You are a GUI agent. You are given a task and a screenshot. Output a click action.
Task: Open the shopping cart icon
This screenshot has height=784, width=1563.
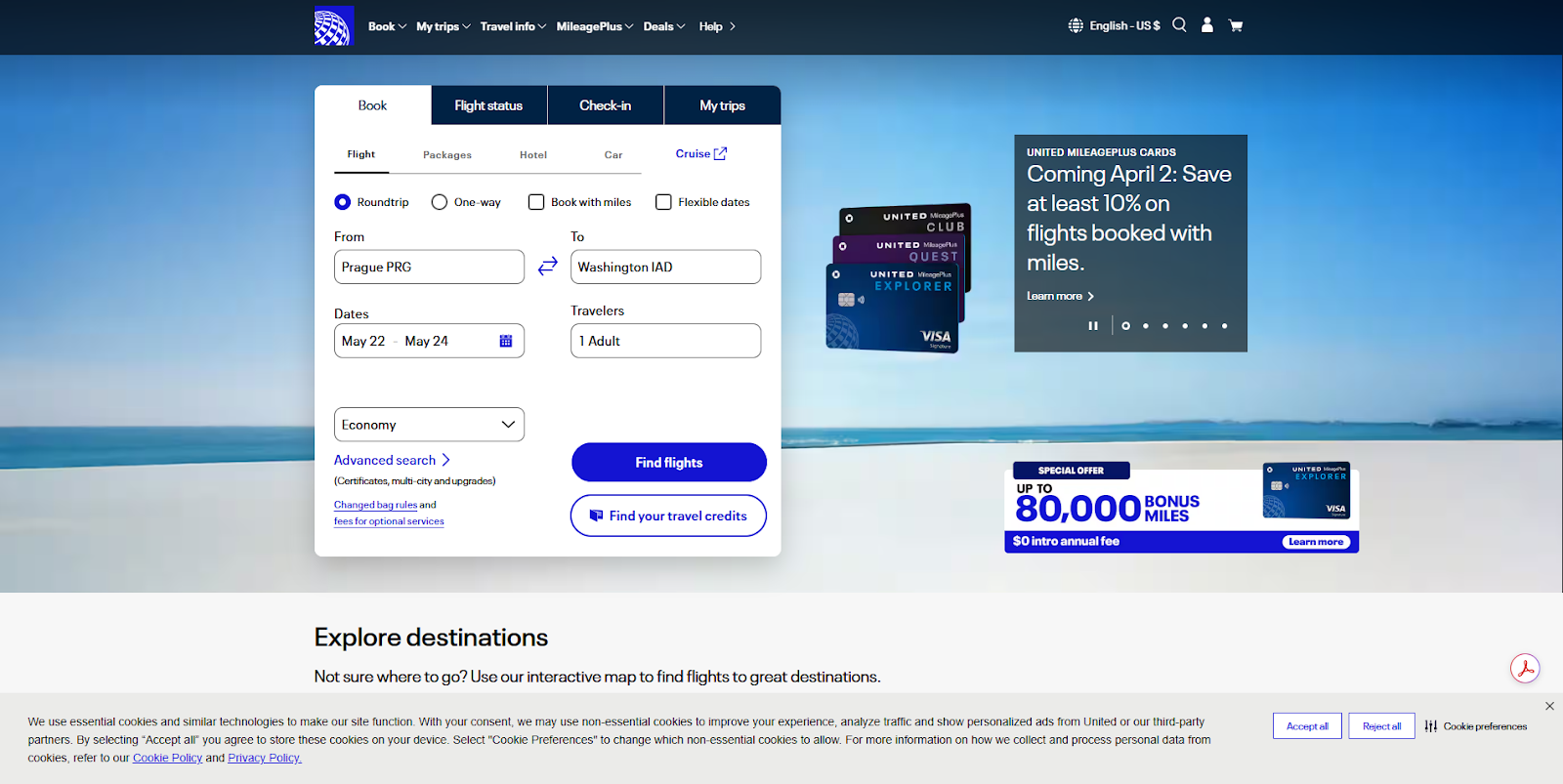click(1236, 26)
